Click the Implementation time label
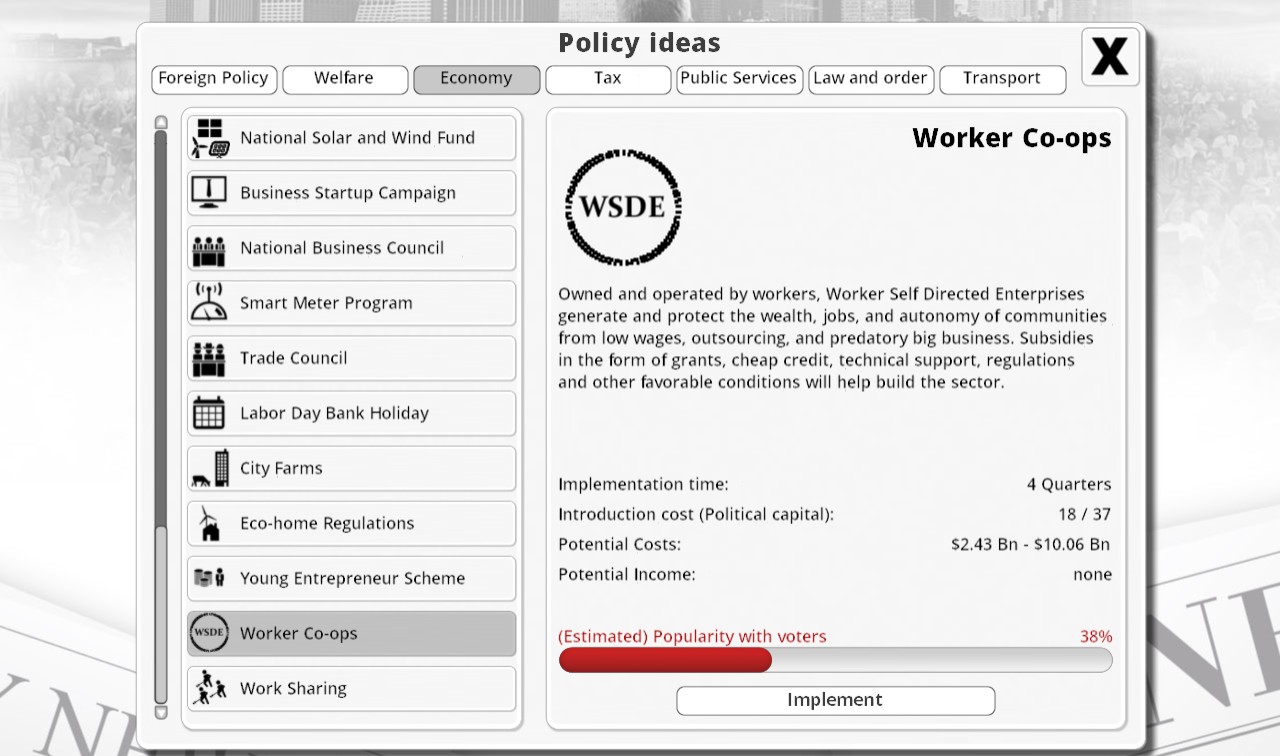 644,485
